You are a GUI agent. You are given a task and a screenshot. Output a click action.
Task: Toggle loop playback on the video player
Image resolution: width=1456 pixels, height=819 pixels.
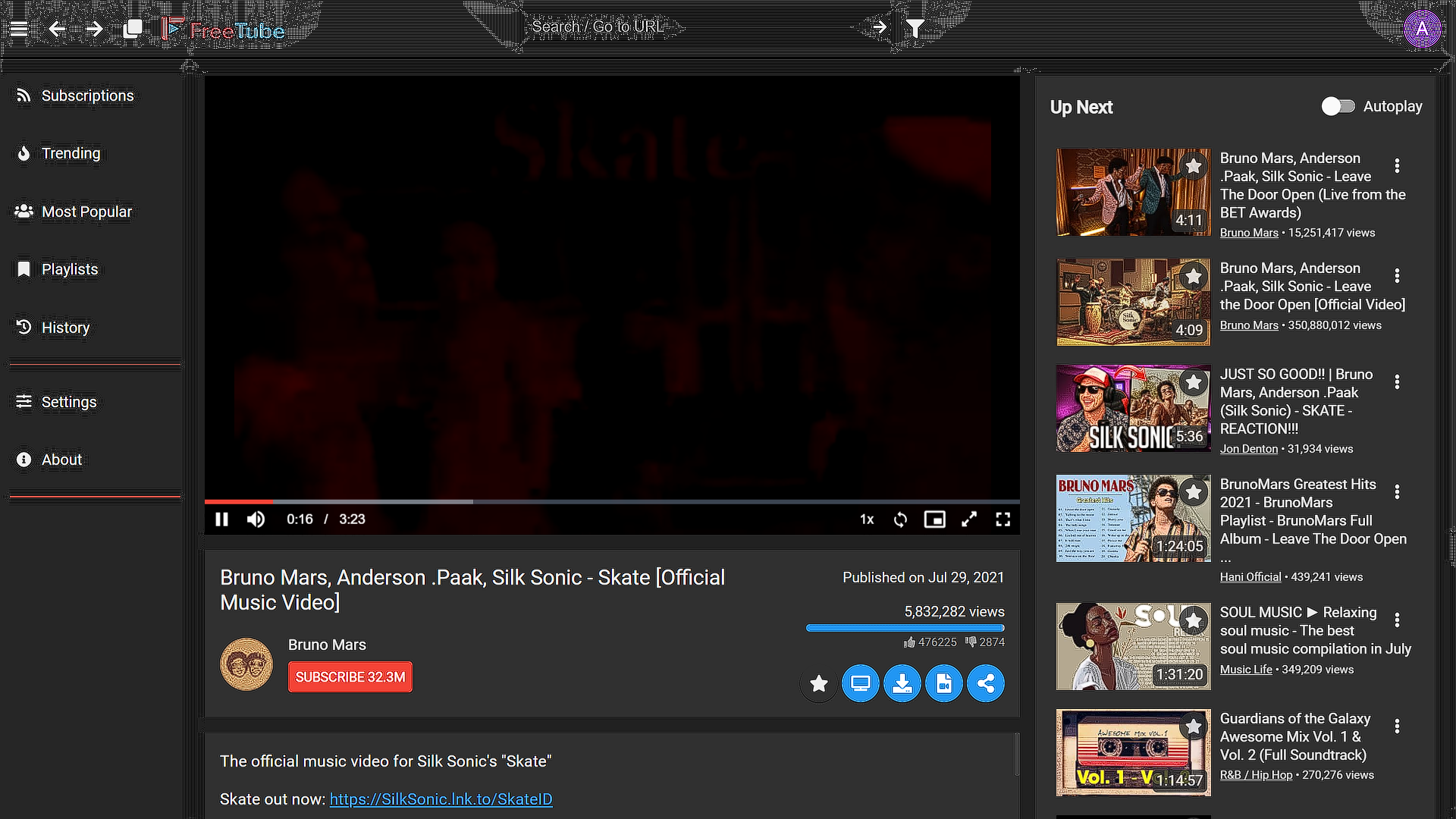900,519
